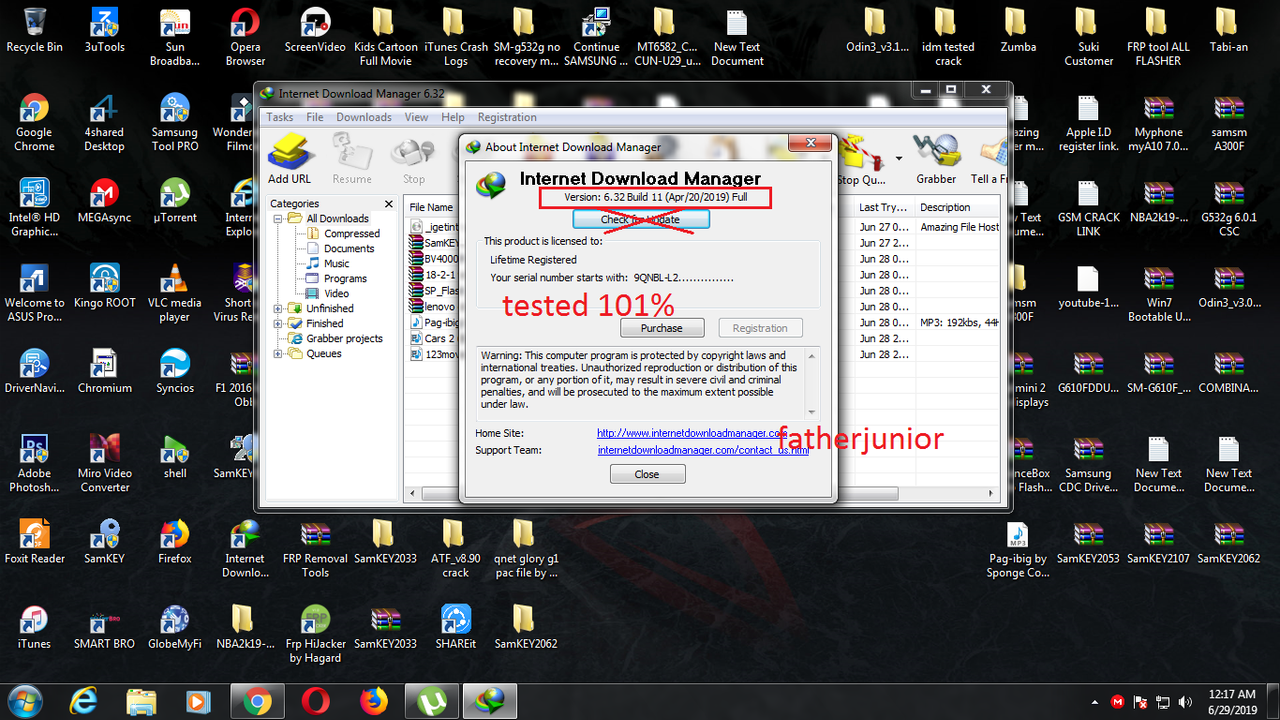Collapse the All Downloads category tree
This screenshot has height=720, width=1280.
point(278,218)
